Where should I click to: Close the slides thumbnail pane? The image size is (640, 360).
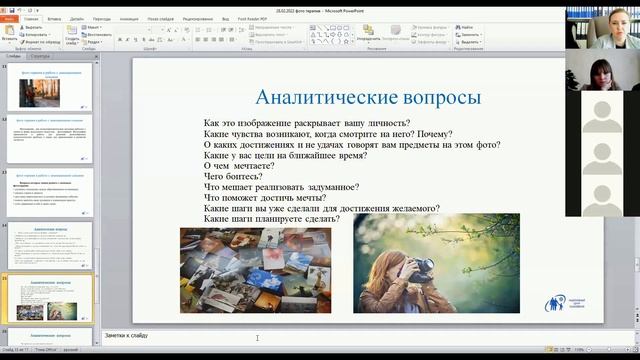tap(96, 56)
